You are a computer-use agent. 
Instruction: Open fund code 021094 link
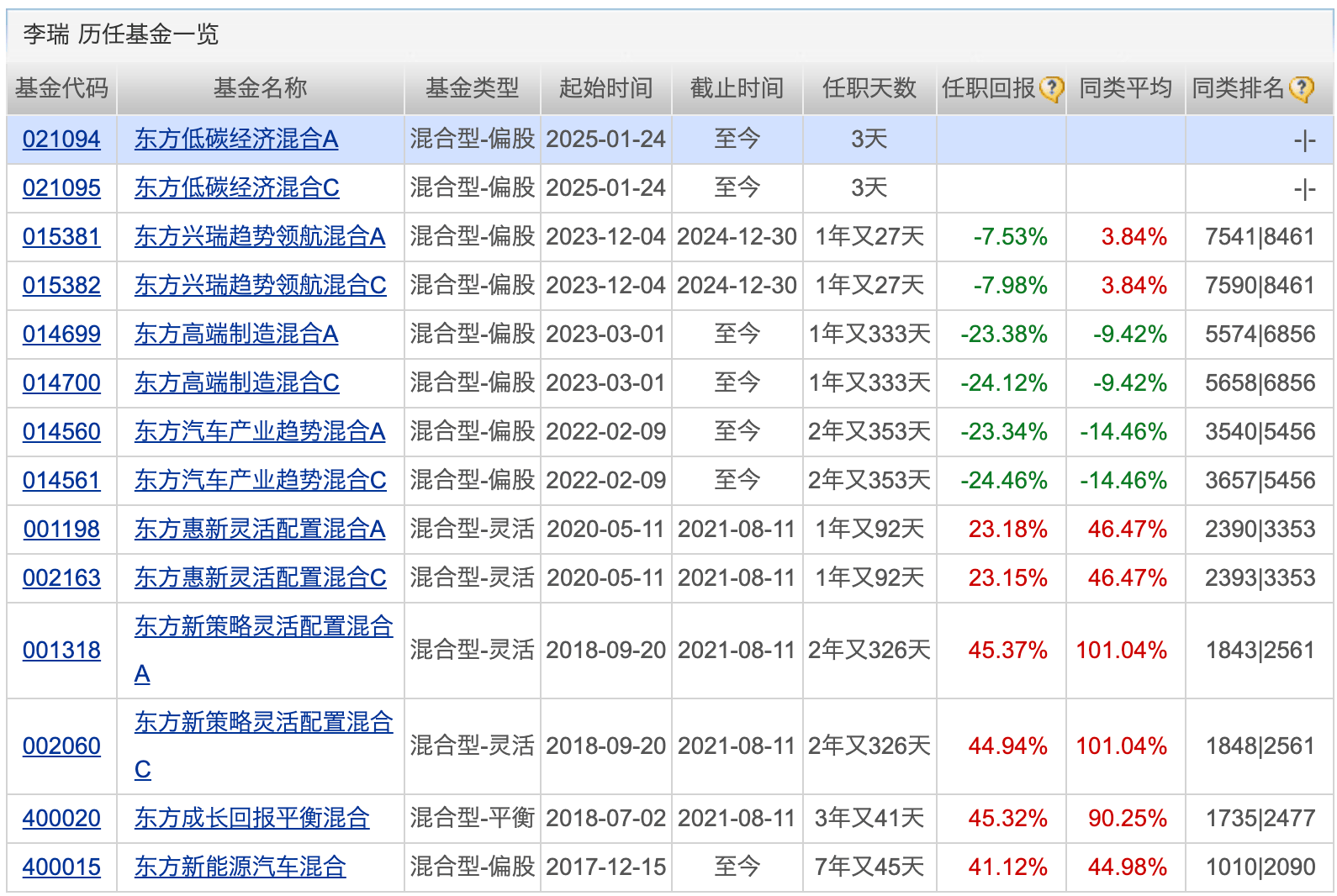tap(61, 140)
